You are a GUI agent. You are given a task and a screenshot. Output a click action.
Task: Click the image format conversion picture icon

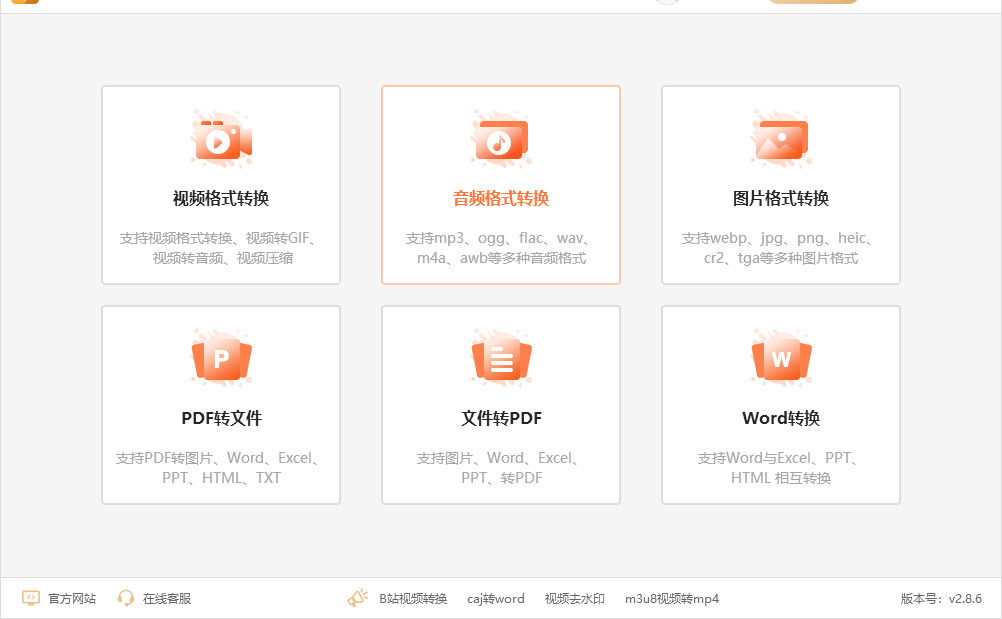pyautogui.click(x=781, y=140)
